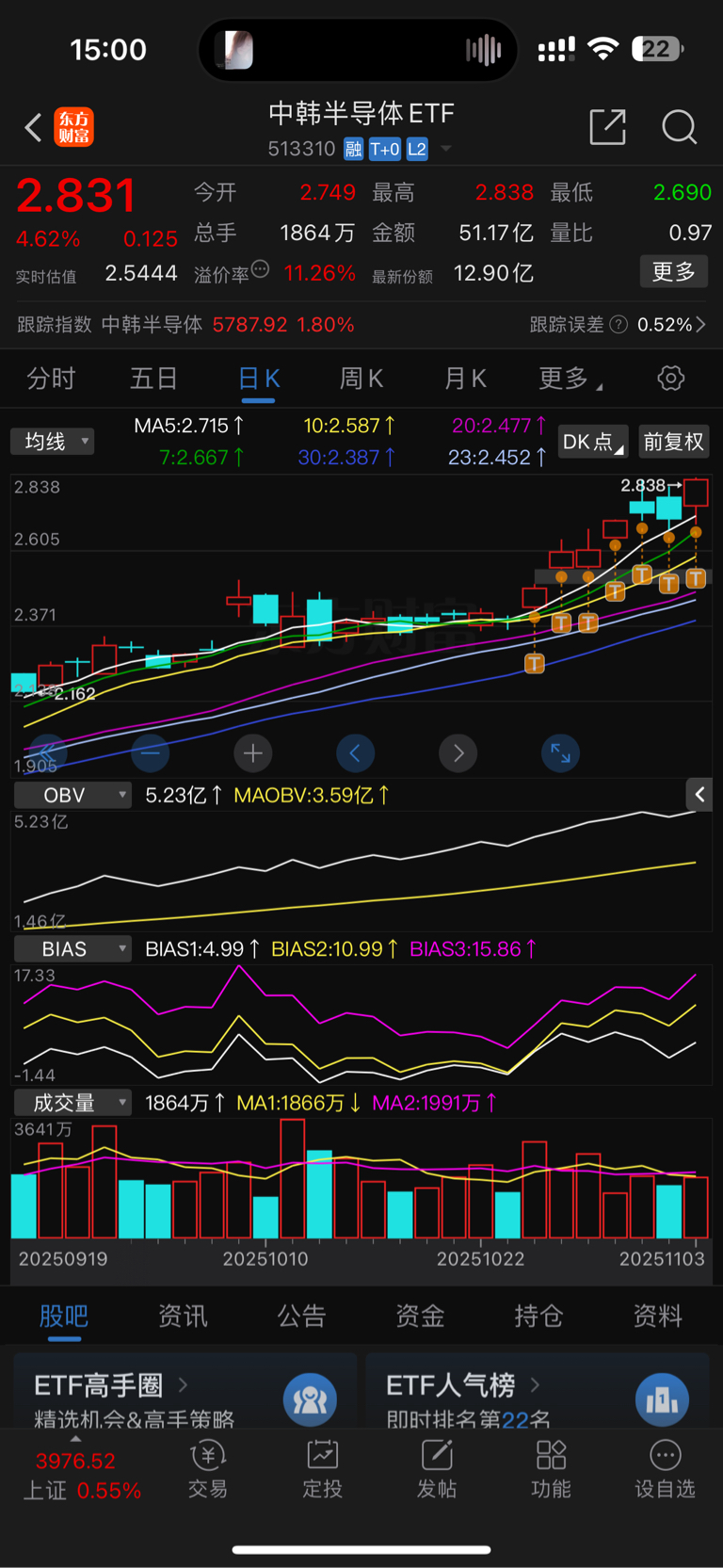Go back using the left chevron
The height and width of the screenshot is (1568, 723).
tap(34, 127)
